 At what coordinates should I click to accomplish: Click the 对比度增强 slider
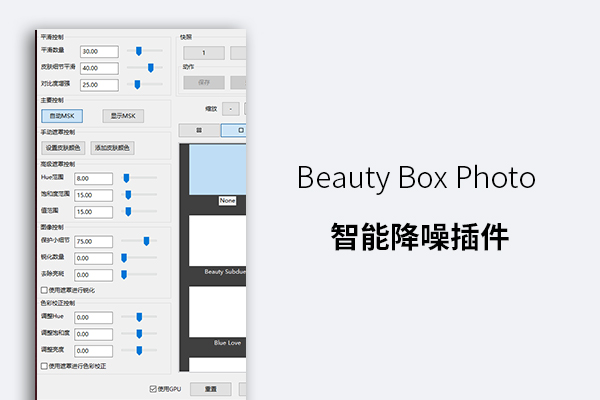(145, 84)
